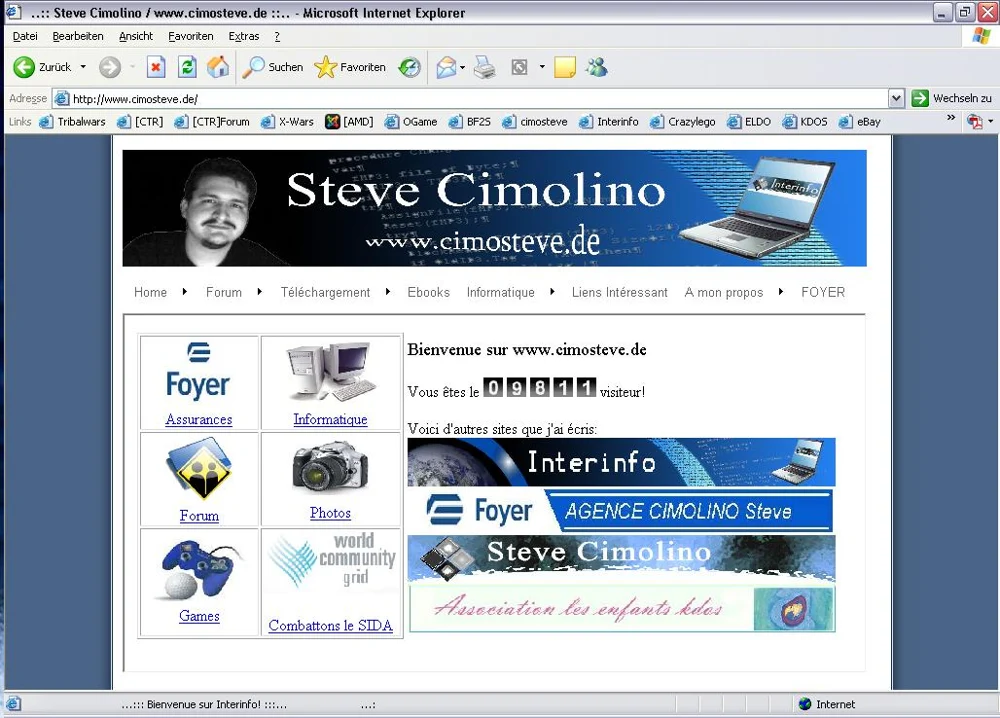Viewport: 1000px width, 718px height.
Task: Expand the arrow next to Home menu
Action: (184, 292)
